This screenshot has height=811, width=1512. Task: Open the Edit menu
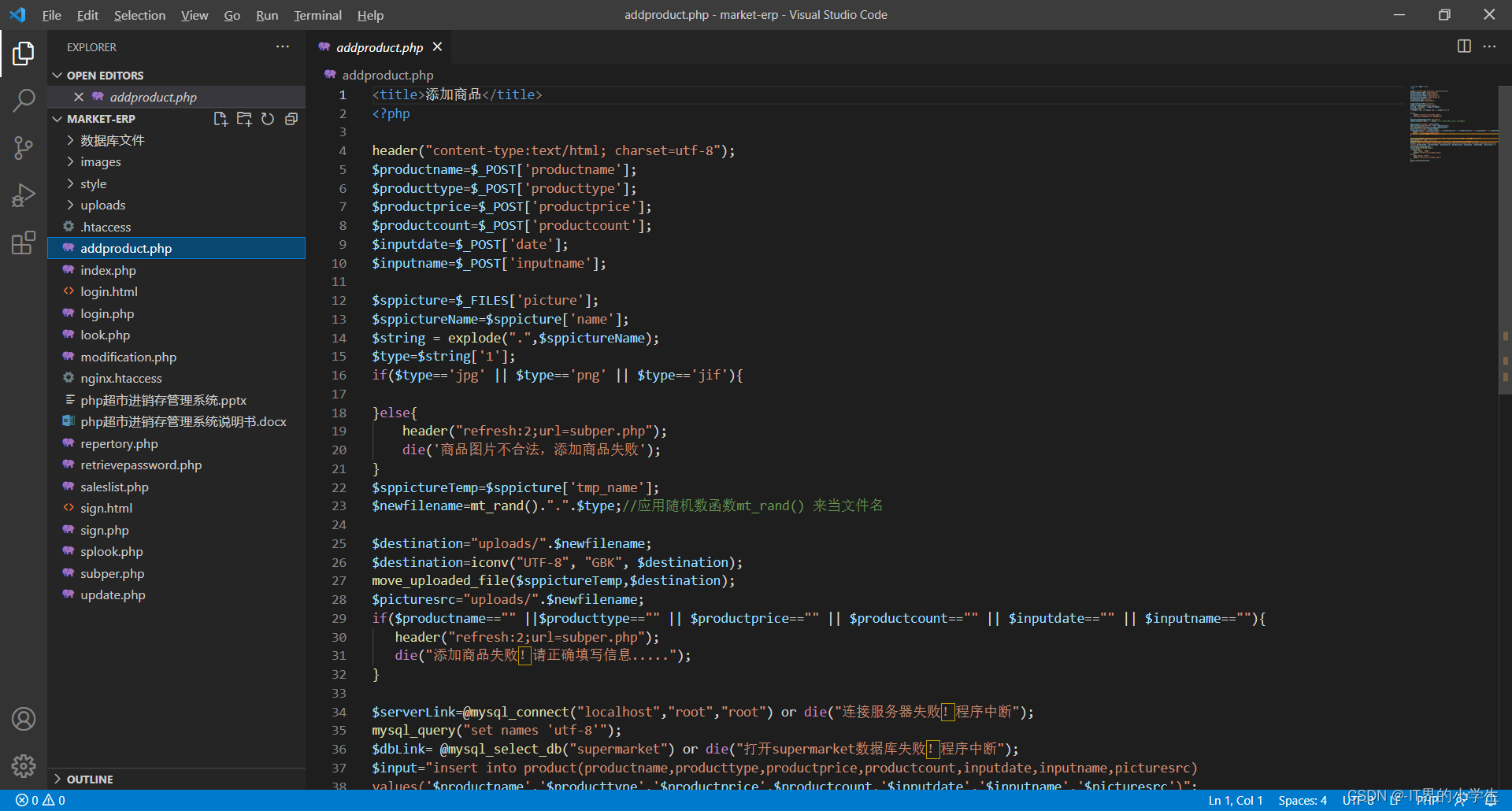pos(87,15)
